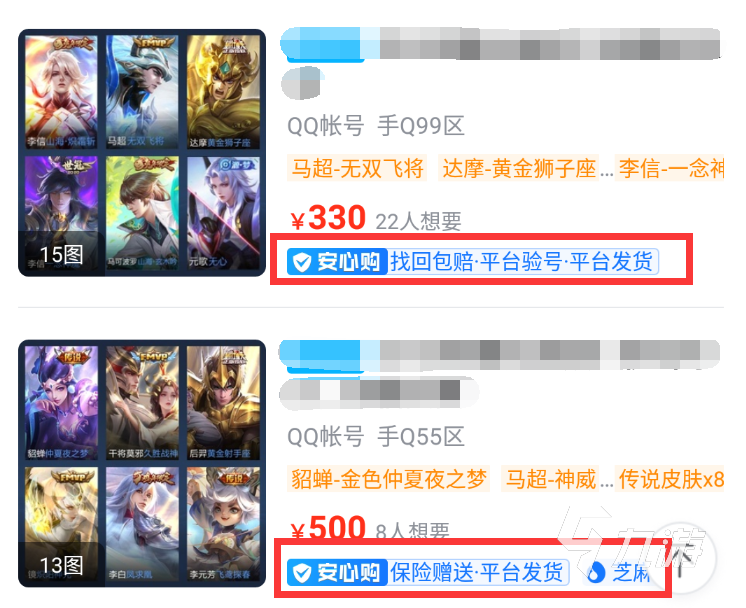
Task: Open the 达摩黄金狮子座 skin thumbnail
Action: [223, 91]
